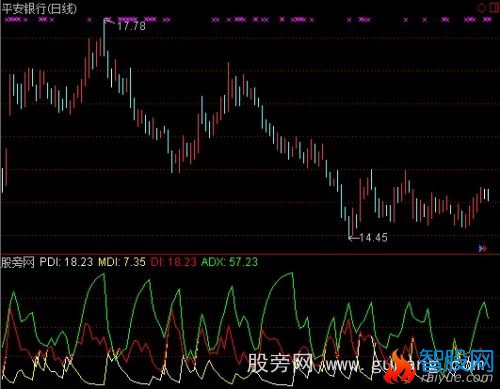
Task: Click the chart title 平安银行(日线)
Action: (x=39, y=9)
